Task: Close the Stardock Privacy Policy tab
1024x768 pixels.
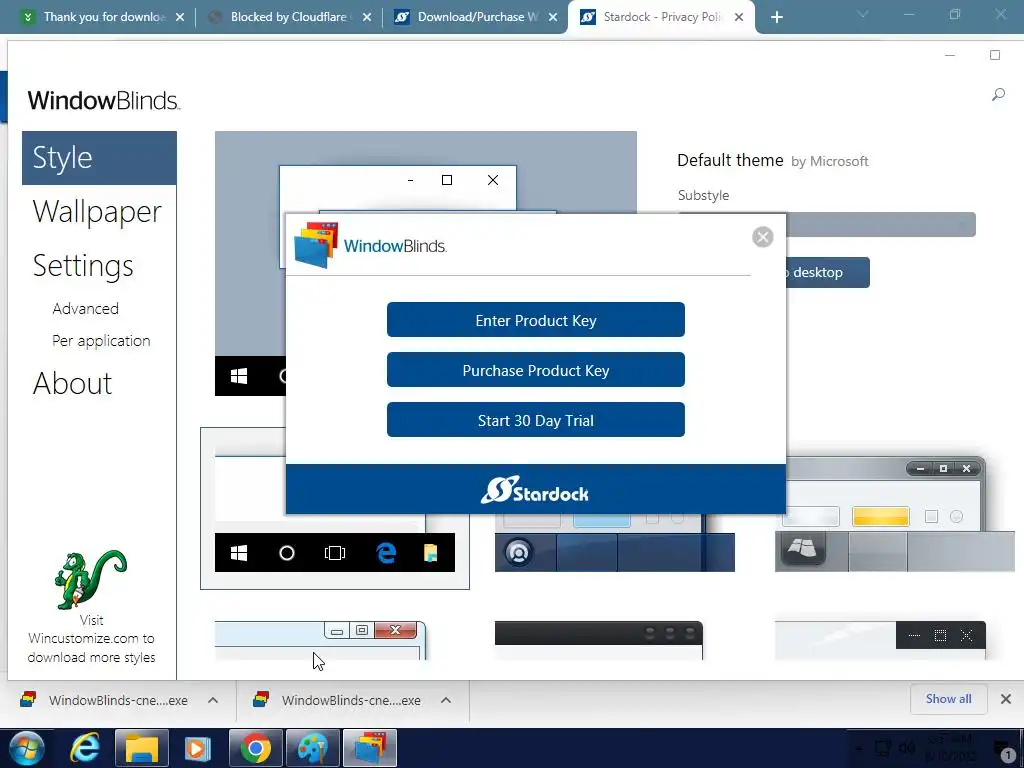Action: [739, 18]
